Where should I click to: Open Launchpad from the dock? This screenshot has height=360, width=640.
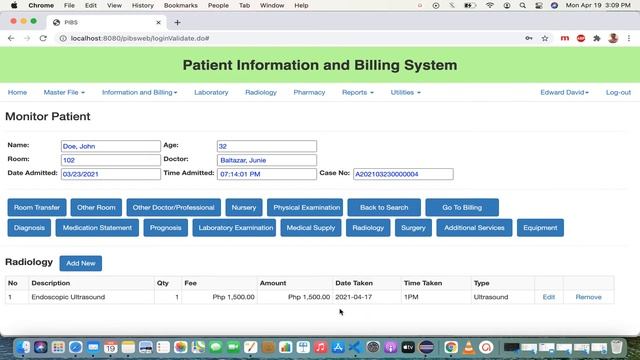58,347
